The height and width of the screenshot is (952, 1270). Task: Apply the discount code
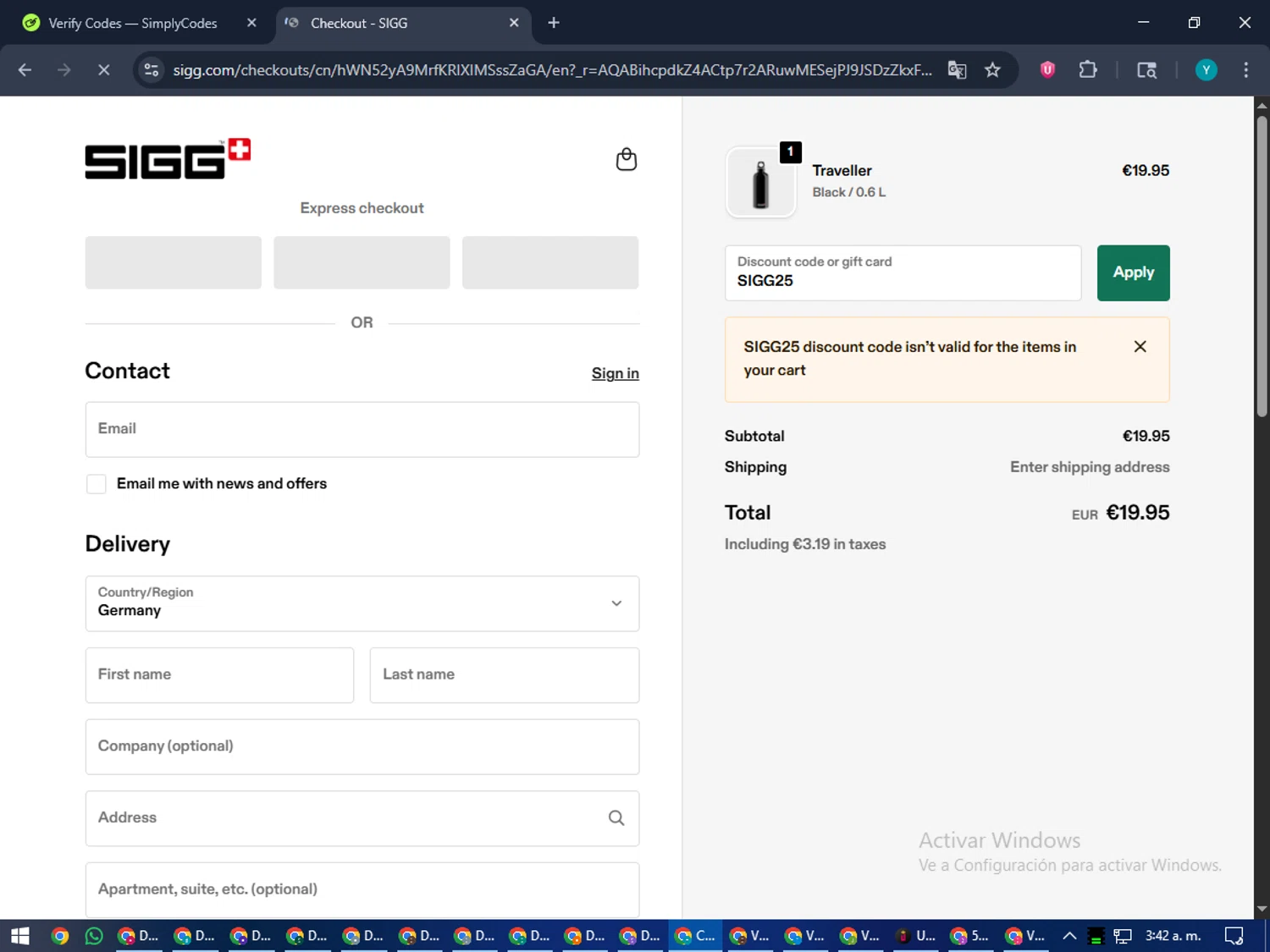pos(1133,272)
